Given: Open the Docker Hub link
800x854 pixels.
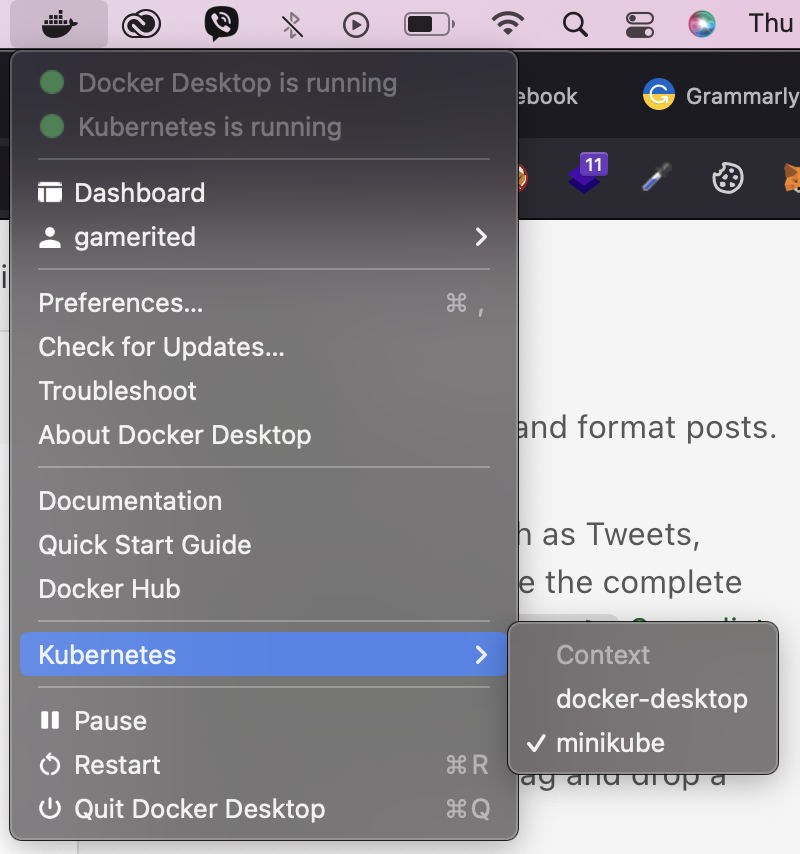Looking at the screenshot, I should pyautogui.click(x=109, y=589).
